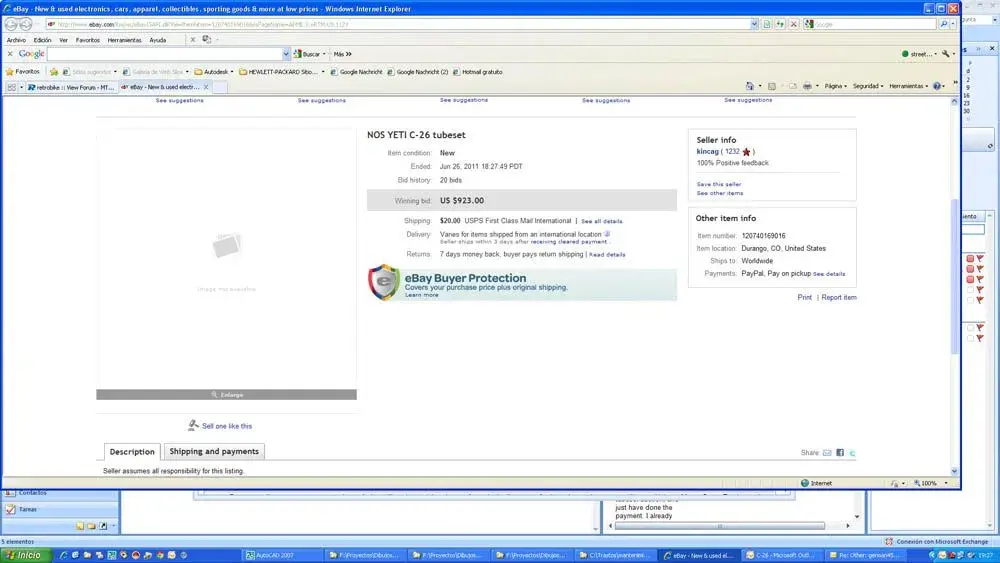Open the address bar history dropdown
1000x563 pixels.
tap(754, 24)
